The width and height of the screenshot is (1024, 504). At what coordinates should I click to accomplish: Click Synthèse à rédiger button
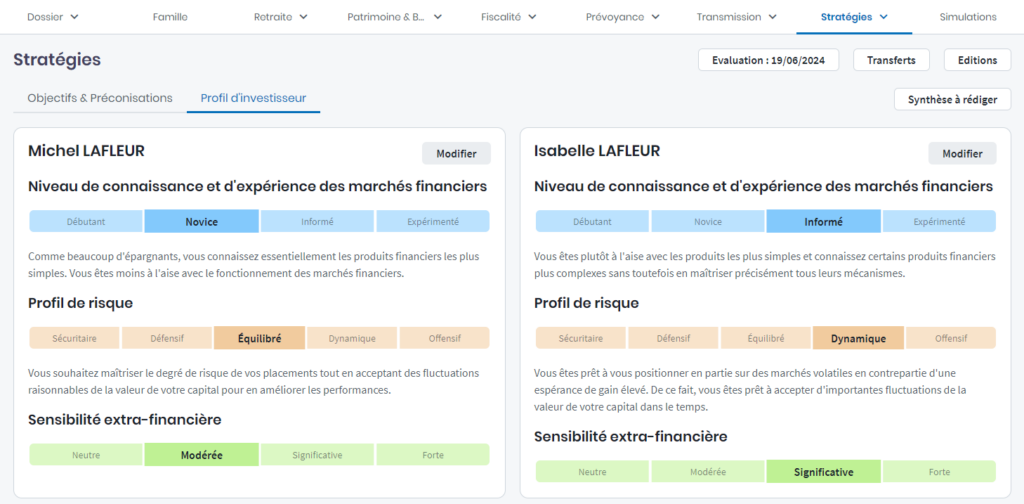[x=952, y=99]
